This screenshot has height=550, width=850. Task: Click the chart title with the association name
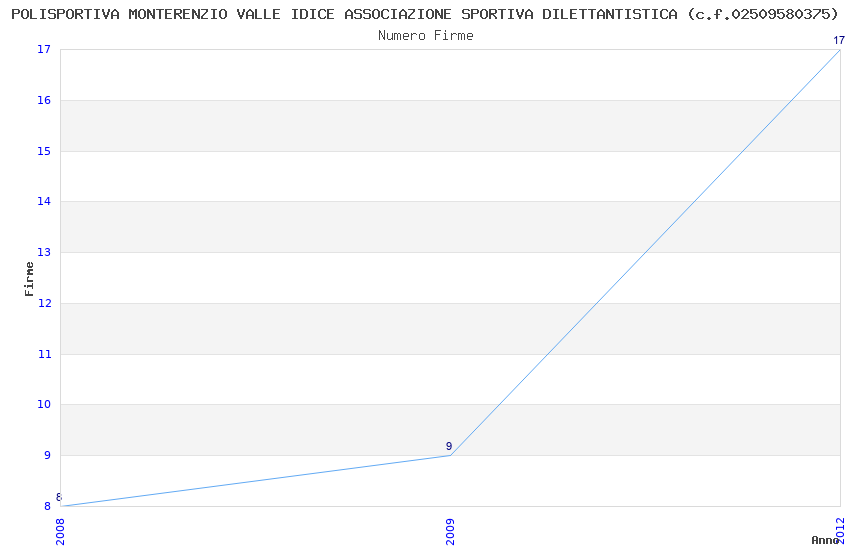click(x=425, y=14)
